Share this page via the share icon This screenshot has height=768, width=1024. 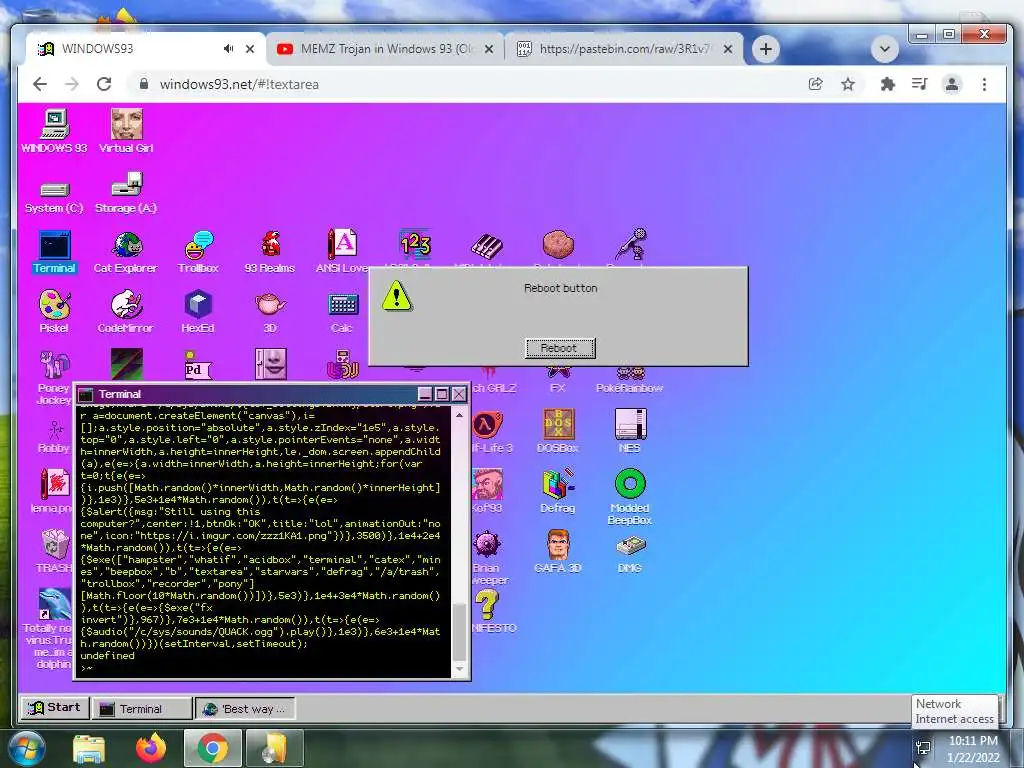coord(815,84)
